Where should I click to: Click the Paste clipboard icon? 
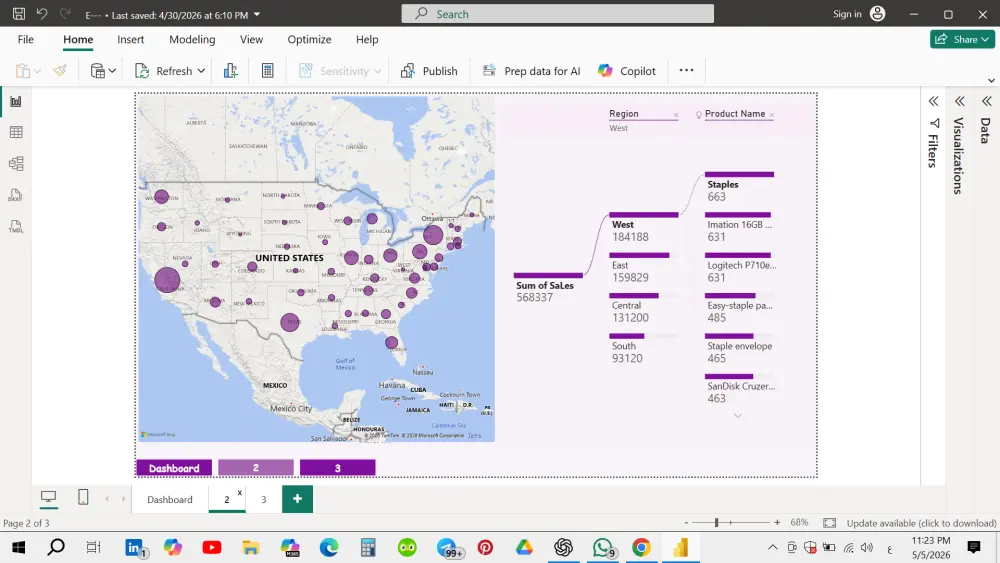(x=23, y=71)
